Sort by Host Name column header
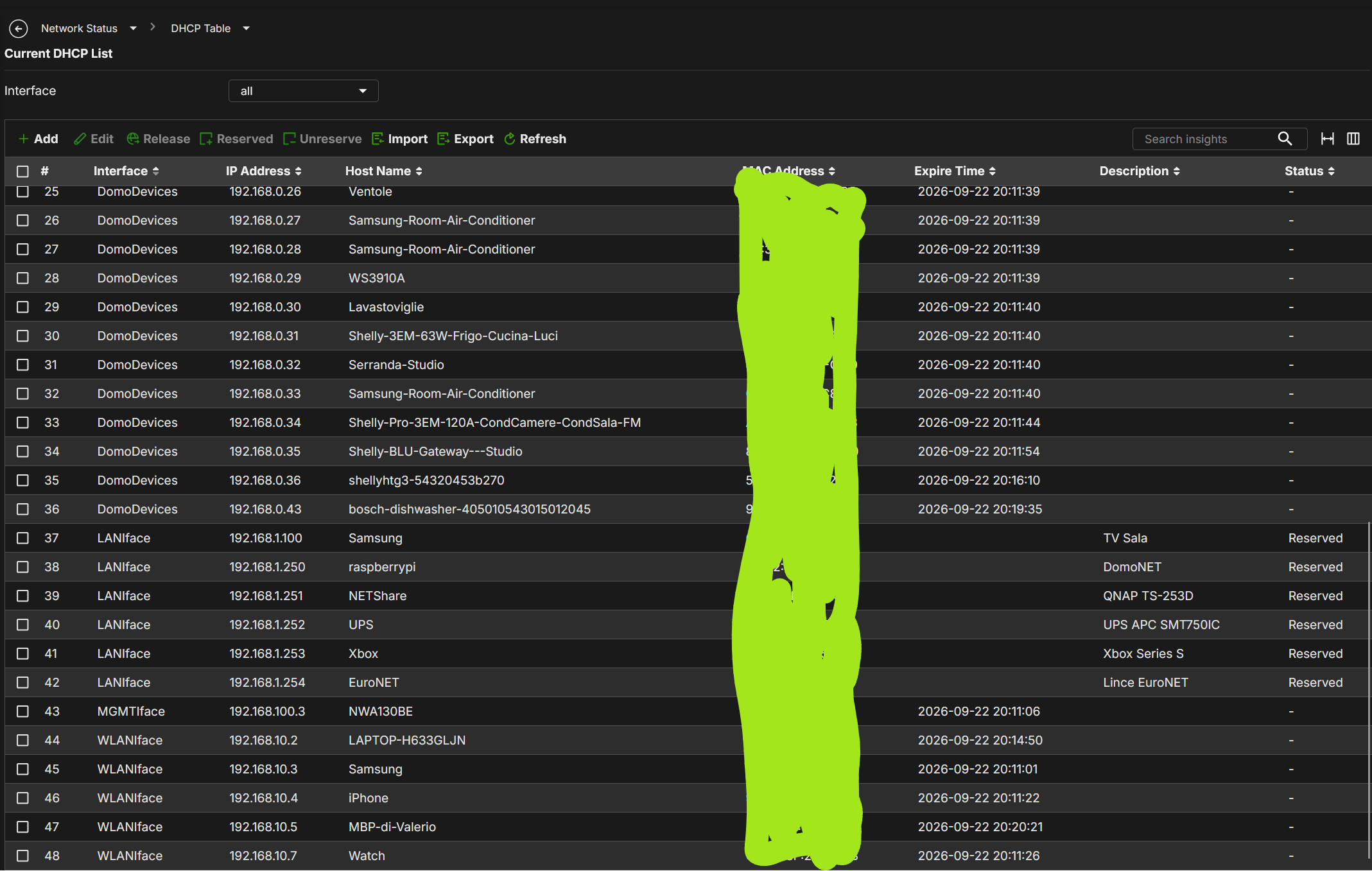Image resolution: width=1372 pixels, height=871 pixels. [383, 171]
